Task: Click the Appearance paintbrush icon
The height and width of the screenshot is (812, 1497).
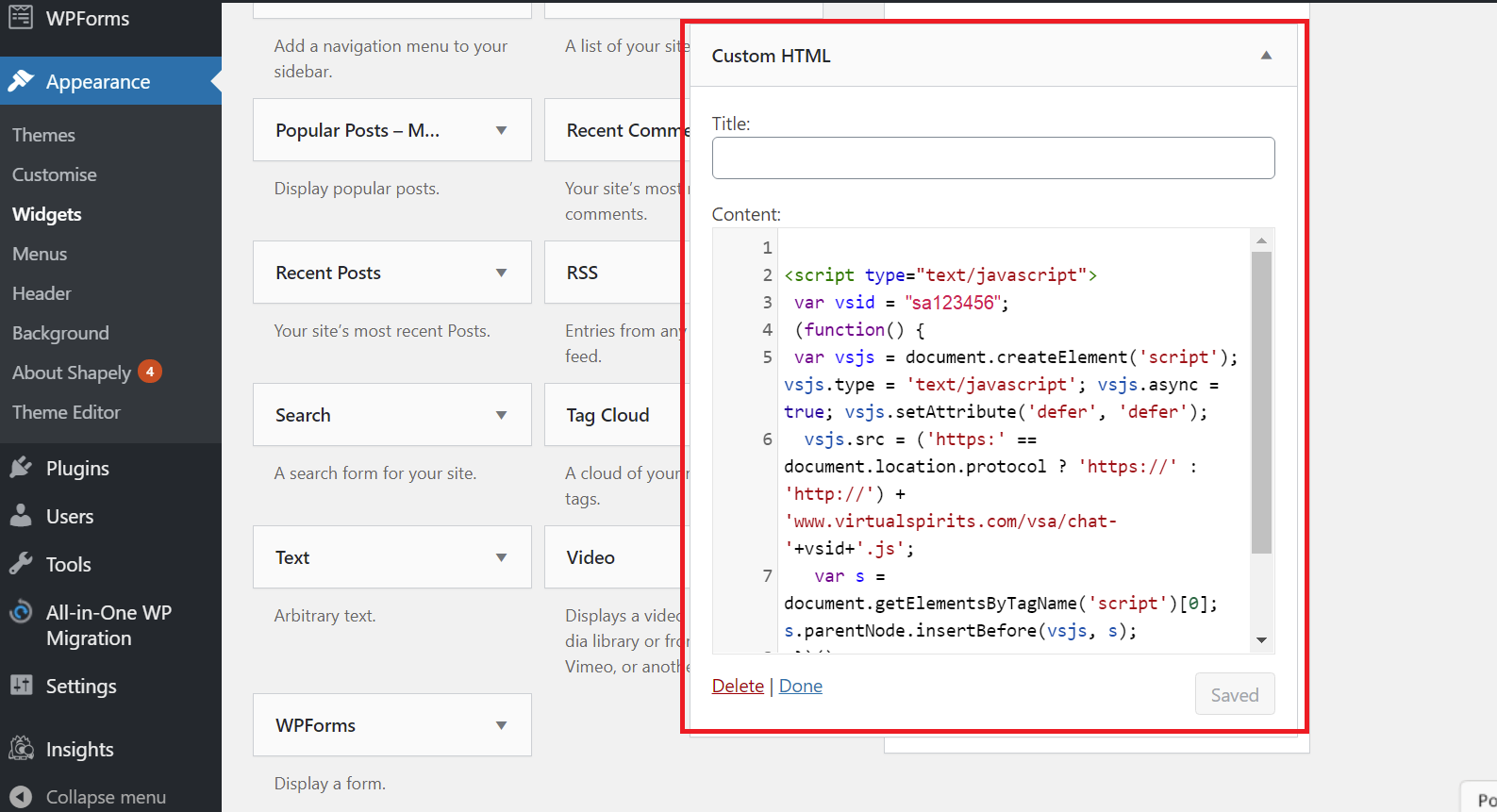Action: click(21, 81)
